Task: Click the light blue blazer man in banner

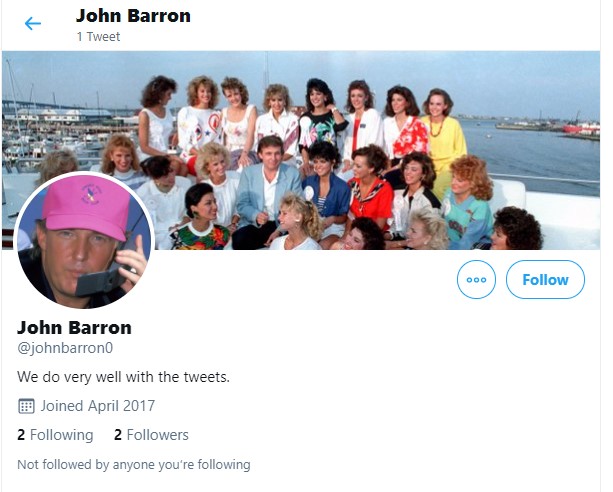Action: coord(267,192)
